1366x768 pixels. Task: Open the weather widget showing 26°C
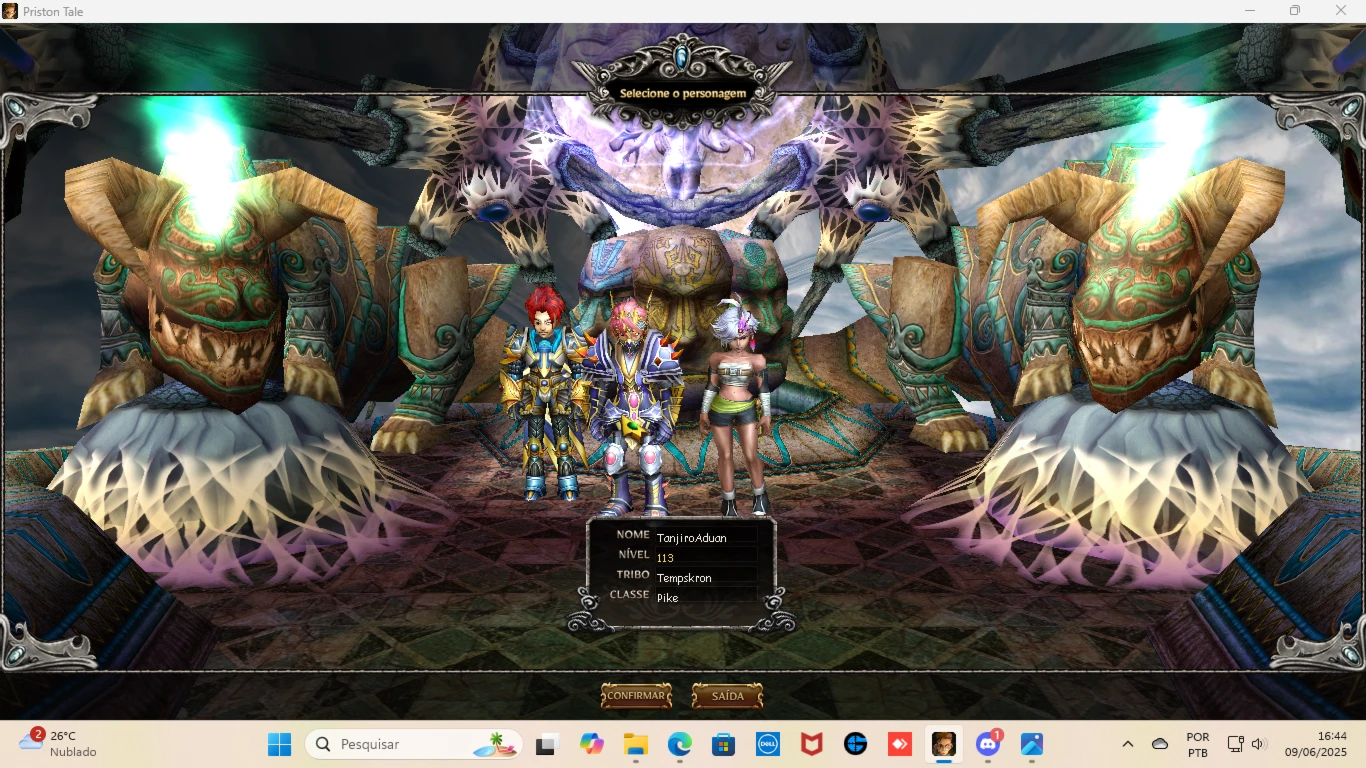pyautogui.click(x=60, y=744)
